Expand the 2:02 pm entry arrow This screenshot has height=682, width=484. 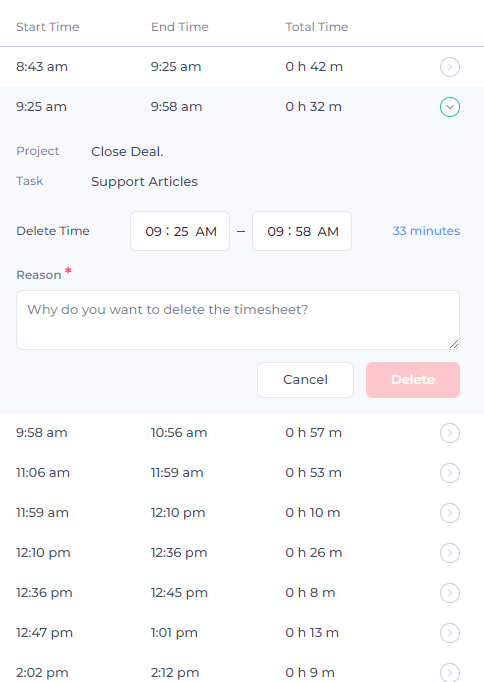tap(450, 672)
